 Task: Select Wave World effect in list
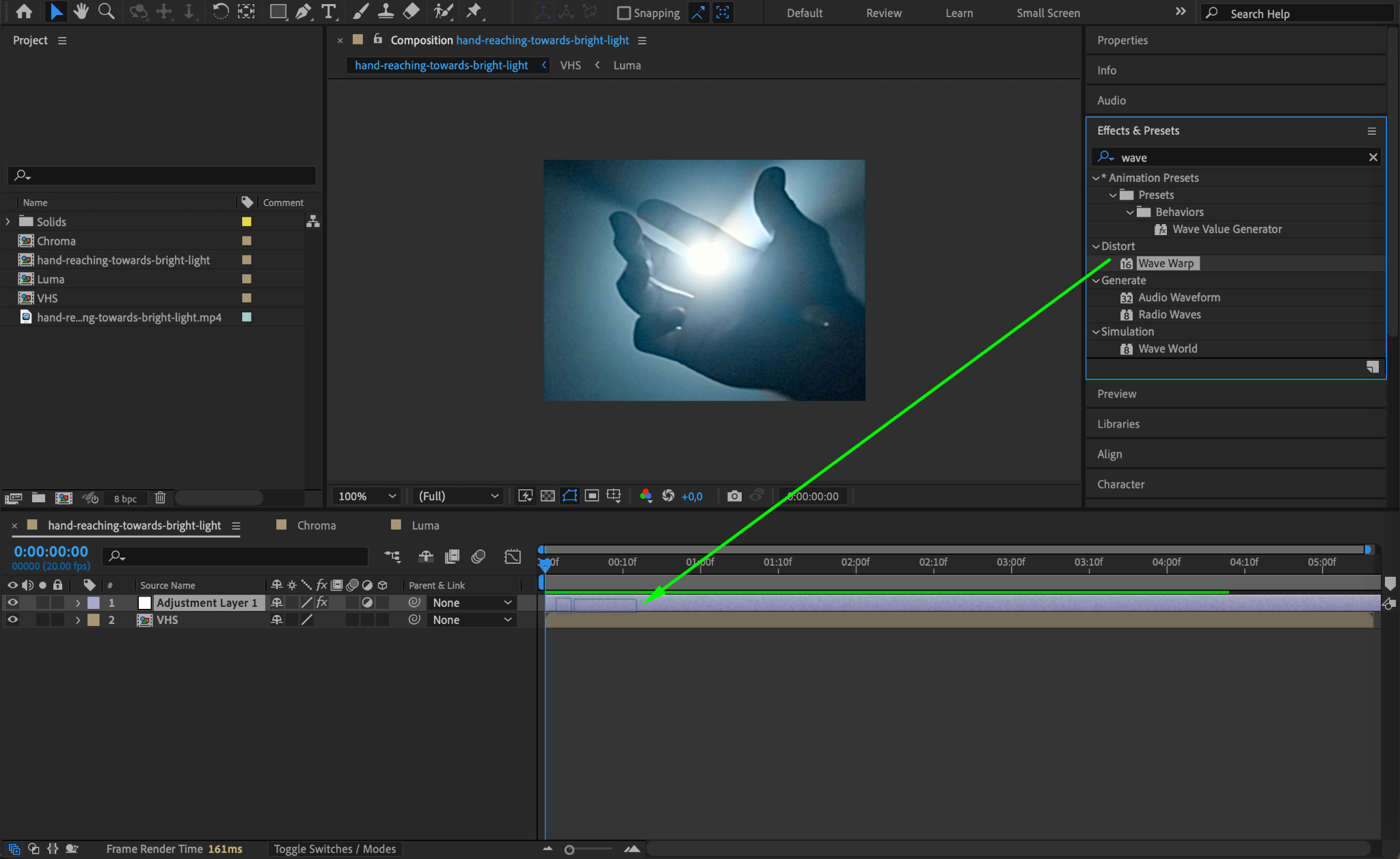point(1167,349)
